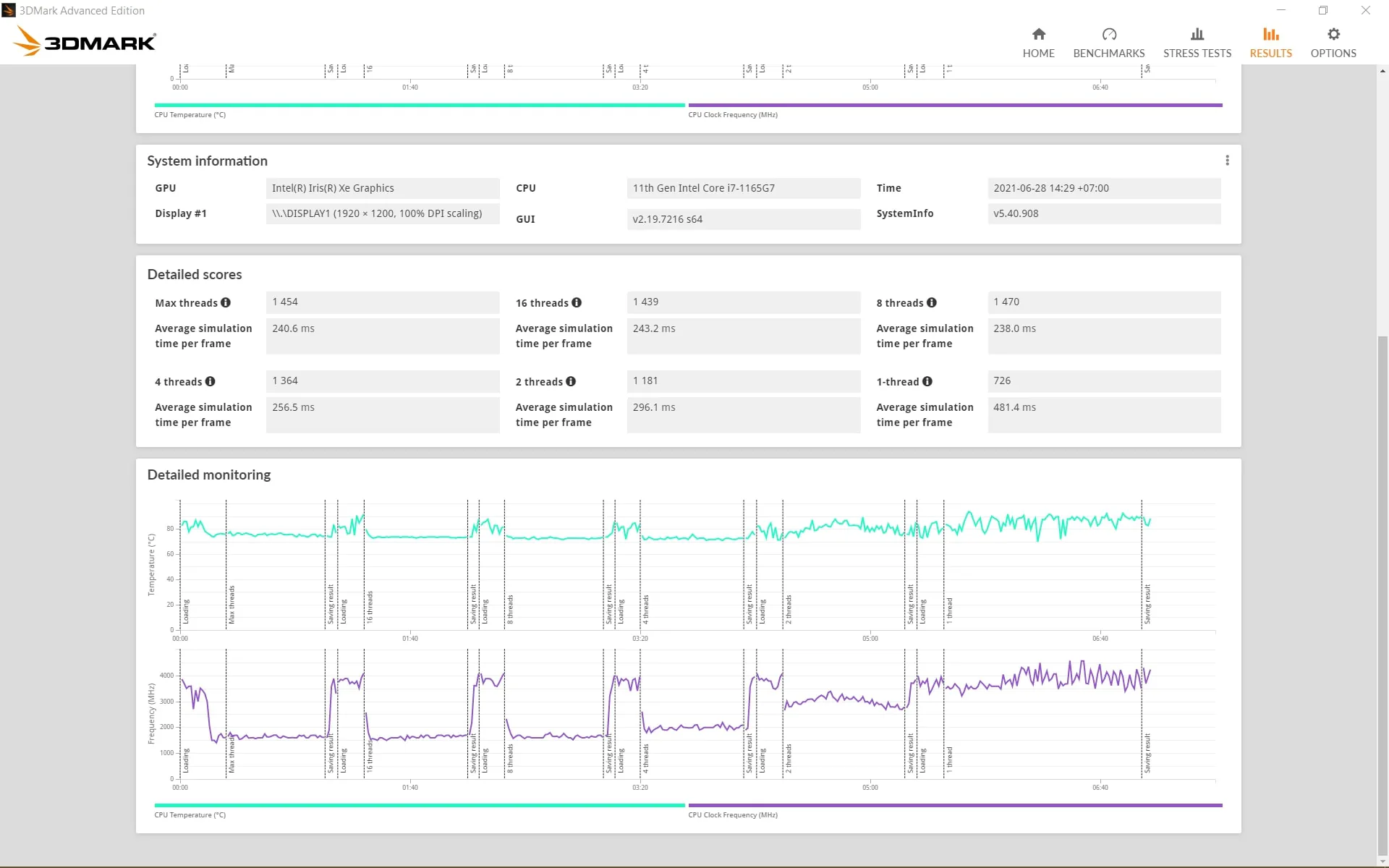Show info for 8 threads score
The image size is (1389, 868).
pos(932,302)
